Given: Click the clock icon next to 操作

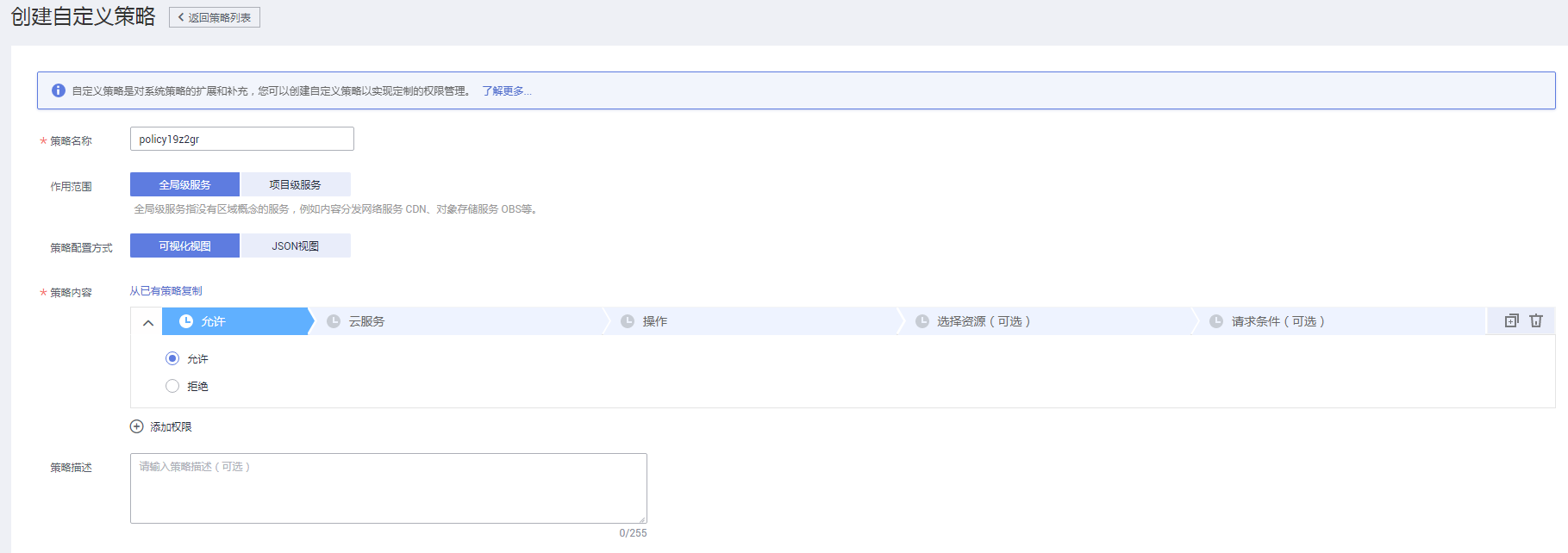Looking at the screenshot, I should coord(628,321).
